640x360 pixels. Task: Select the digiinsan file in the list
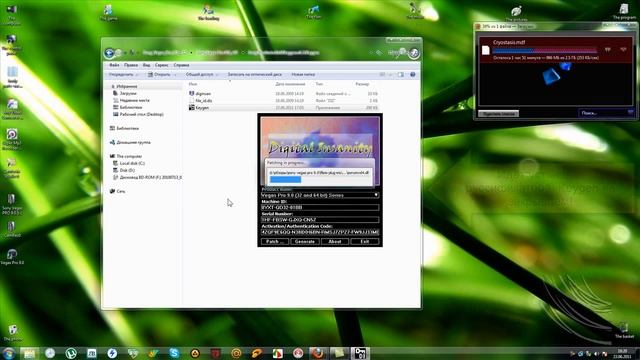(x=283, y=93)
